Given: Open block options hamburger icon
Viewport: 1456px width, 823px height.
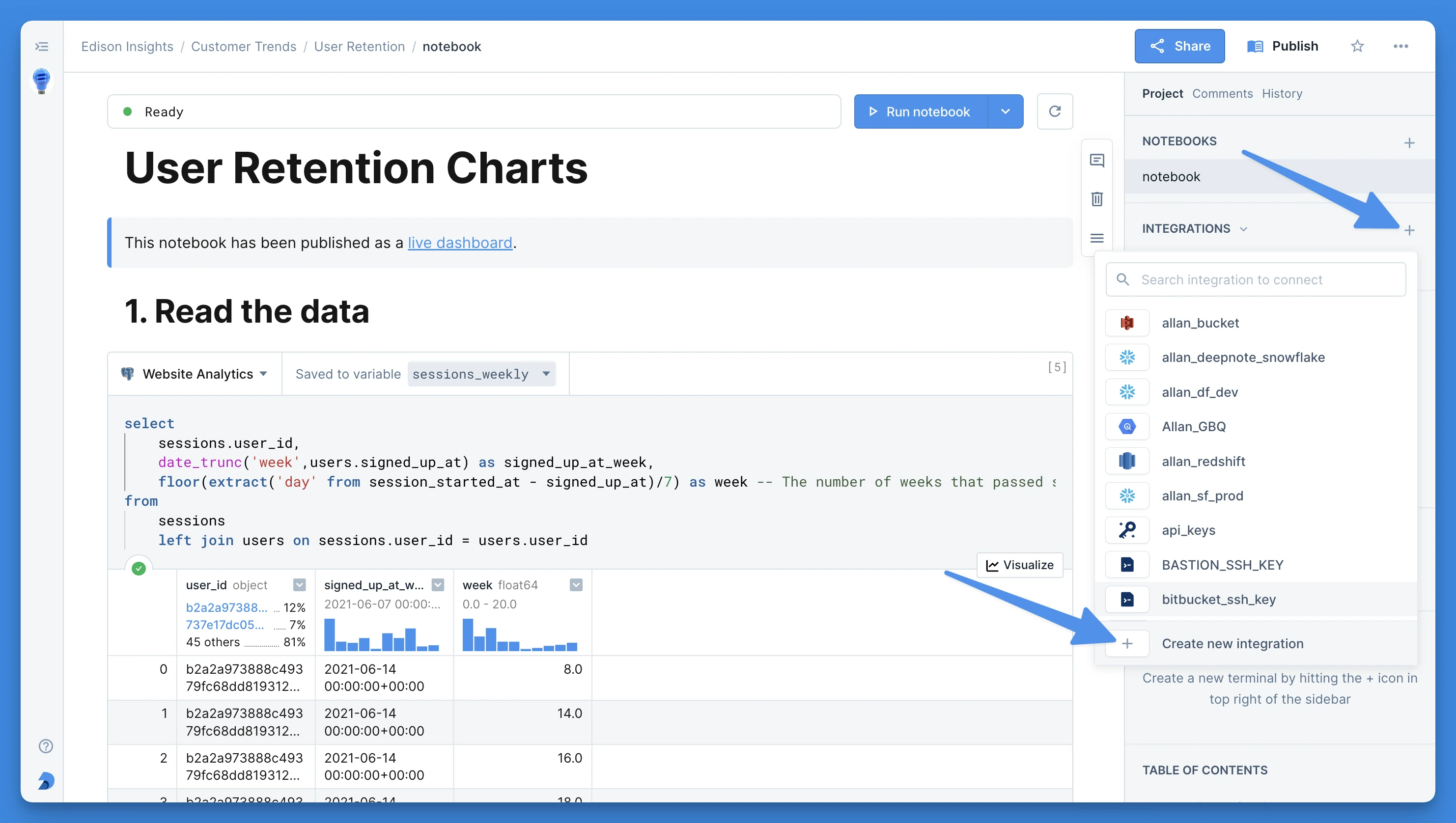Looking at the screenshot, I should pyautogui.click(x=1097, y=238).
